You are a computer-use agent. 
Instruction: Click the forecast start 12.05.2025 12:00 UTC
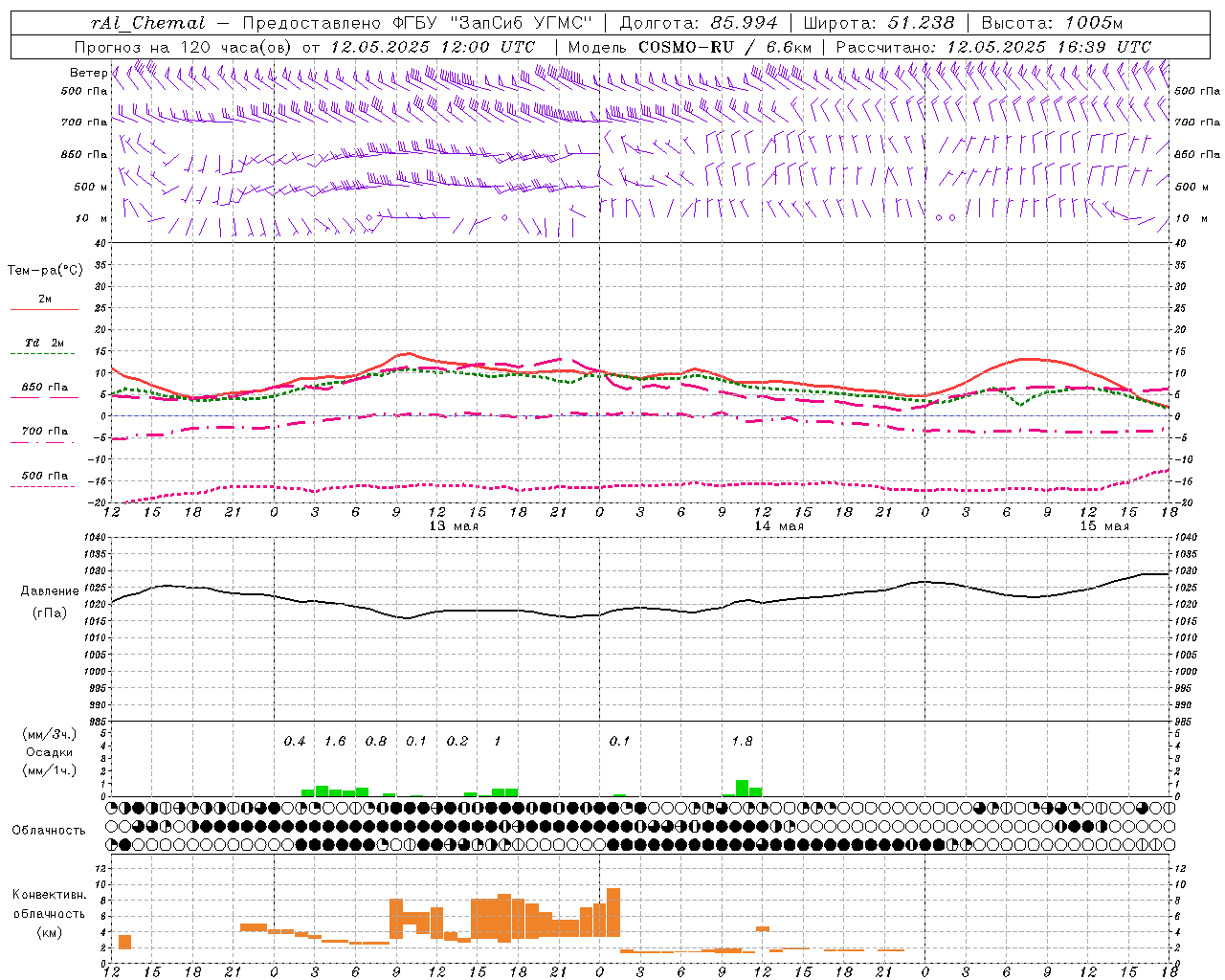[433, 47]
